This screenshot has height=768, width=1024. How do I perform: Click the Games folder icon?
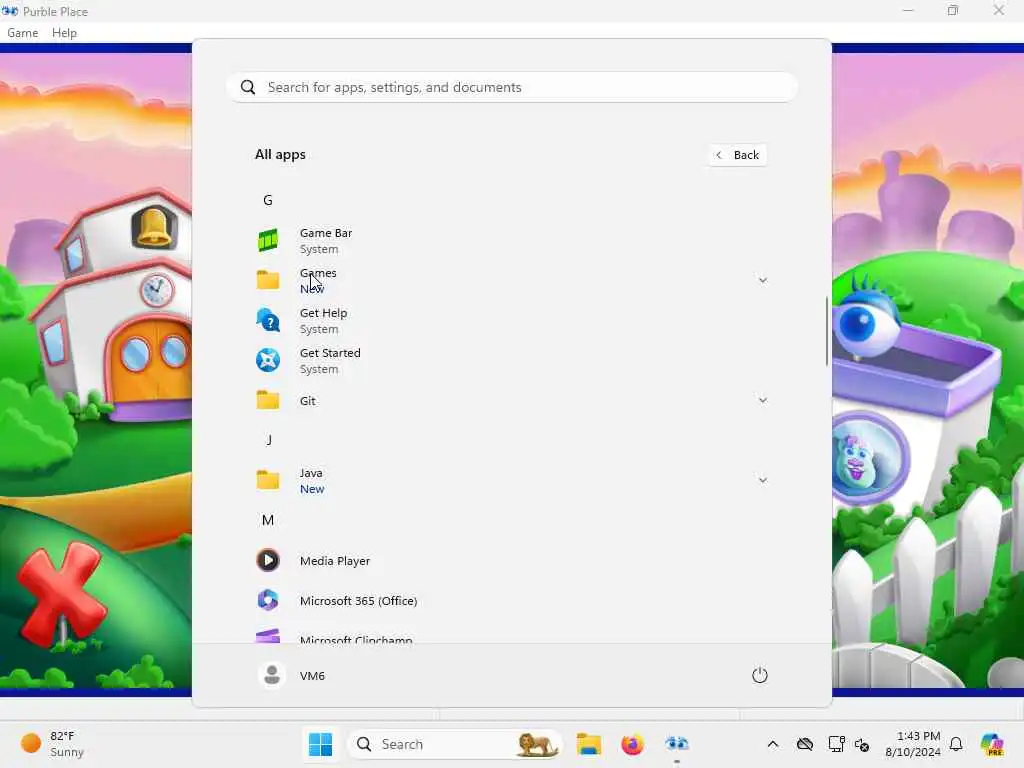[x=268, y=280]
